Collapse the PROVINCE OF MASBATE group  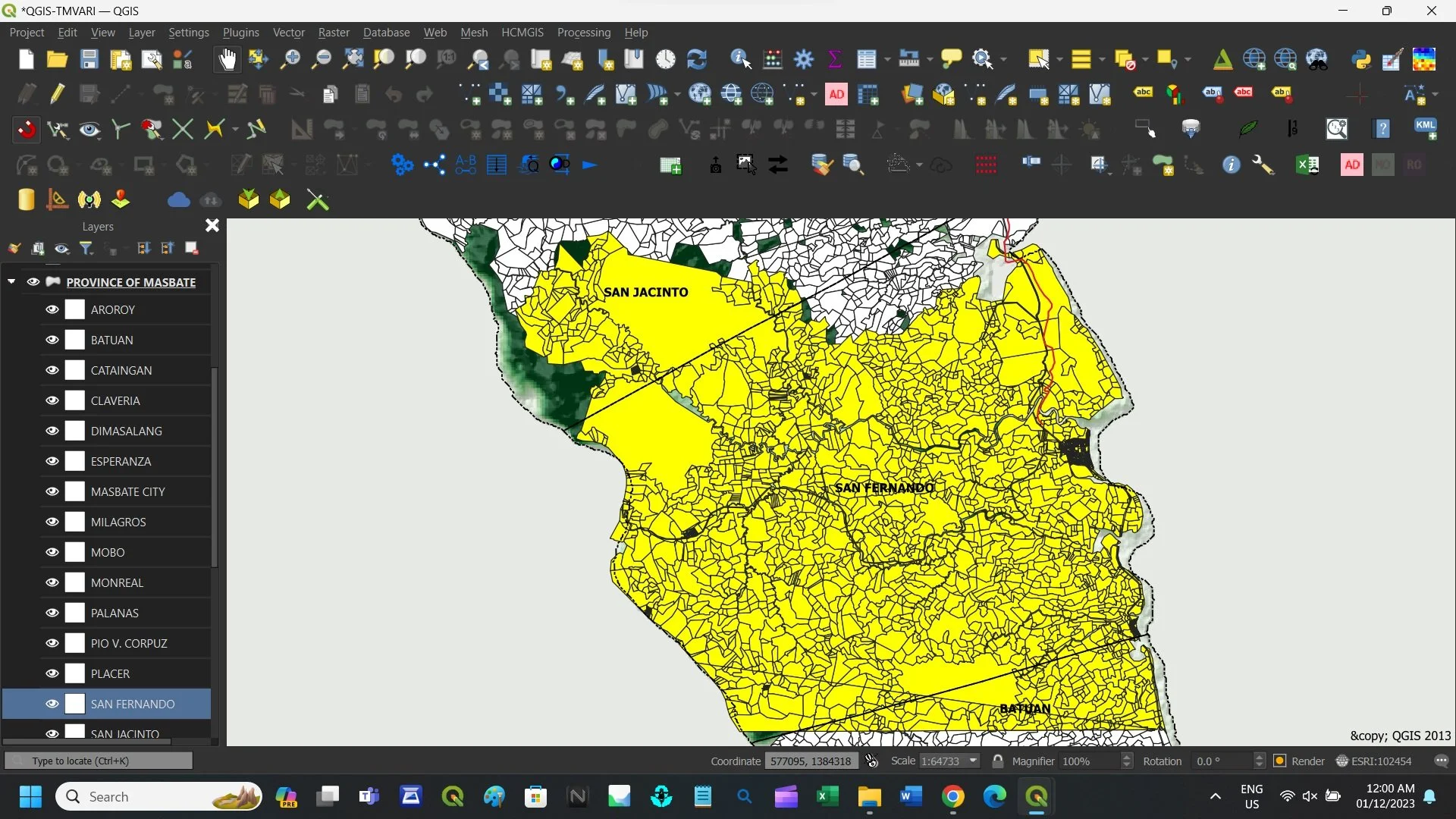click(x=11, y=281)
